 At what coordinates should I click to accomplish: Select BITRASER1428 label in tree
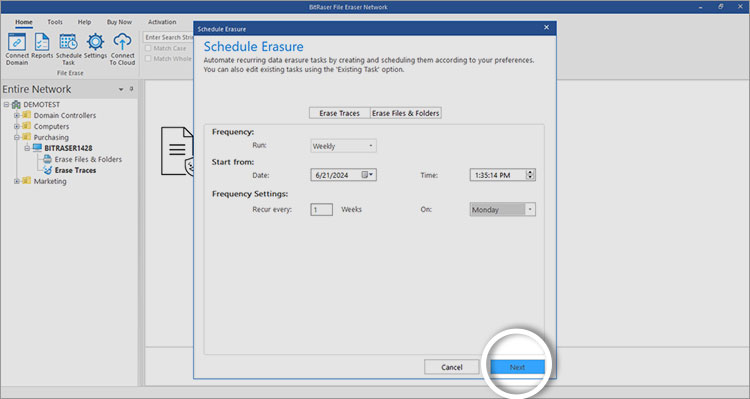[68, 148]
